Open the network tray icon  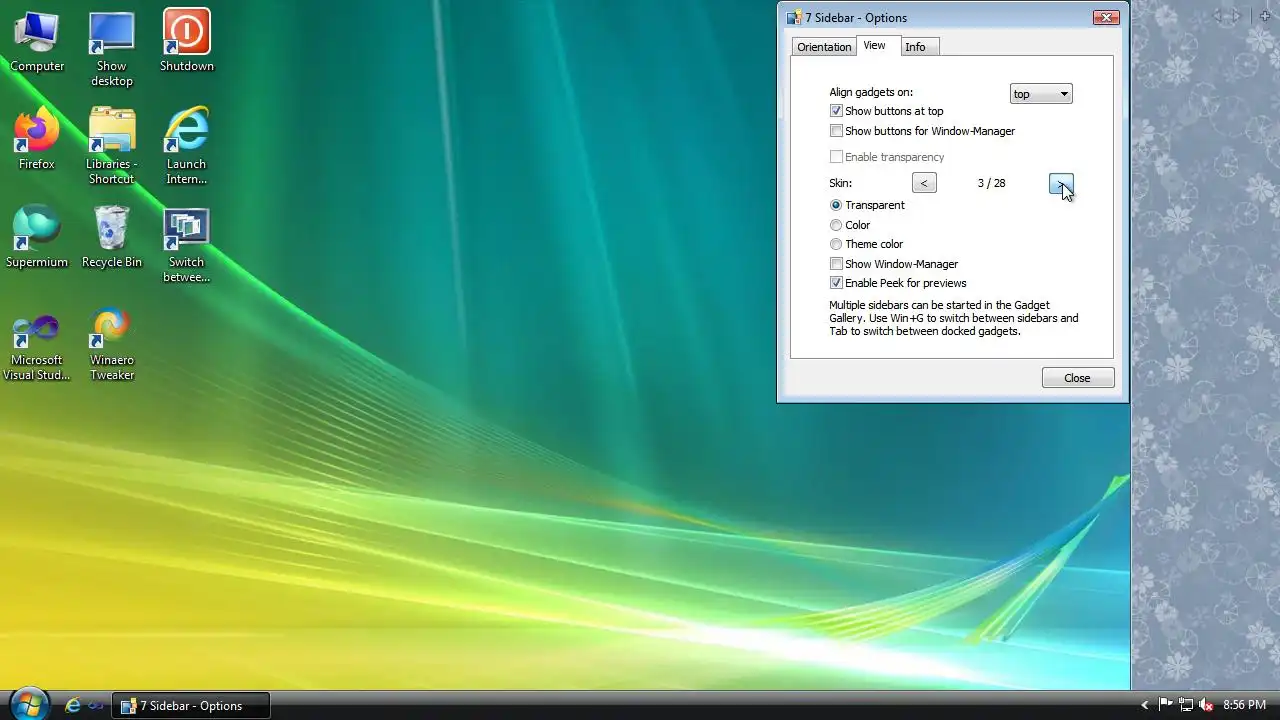point(1186,705)
